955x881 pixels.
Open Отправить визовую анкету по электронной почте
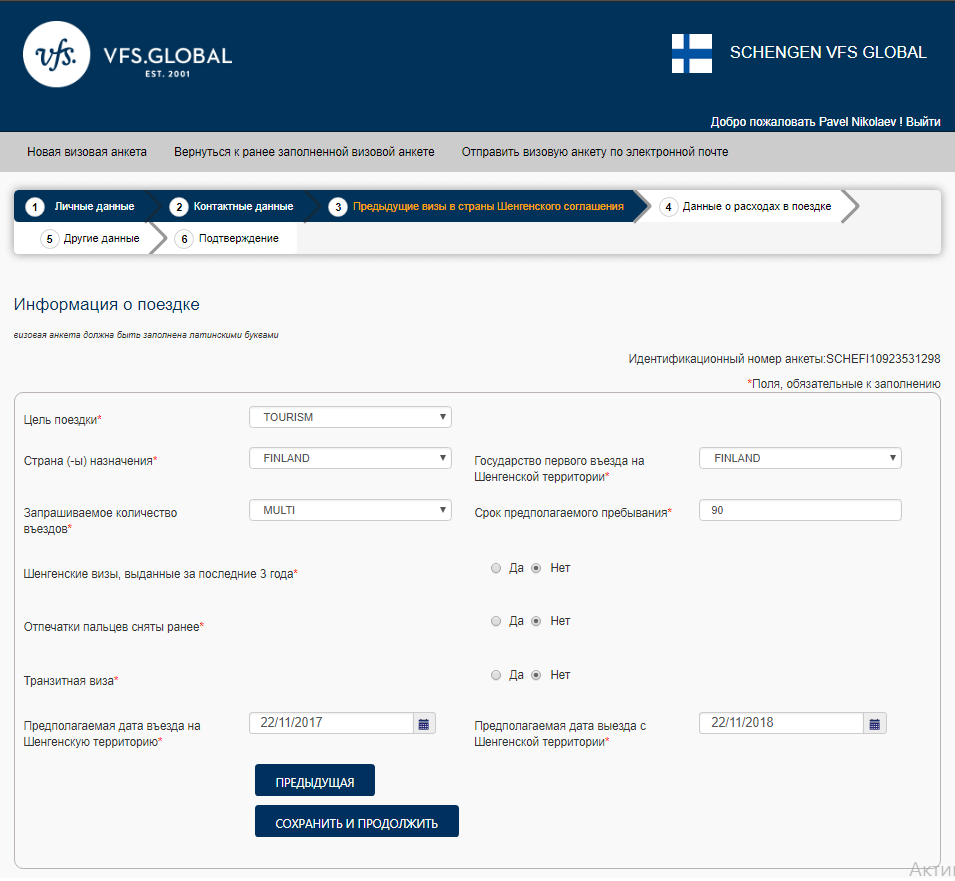coord(594,152)
